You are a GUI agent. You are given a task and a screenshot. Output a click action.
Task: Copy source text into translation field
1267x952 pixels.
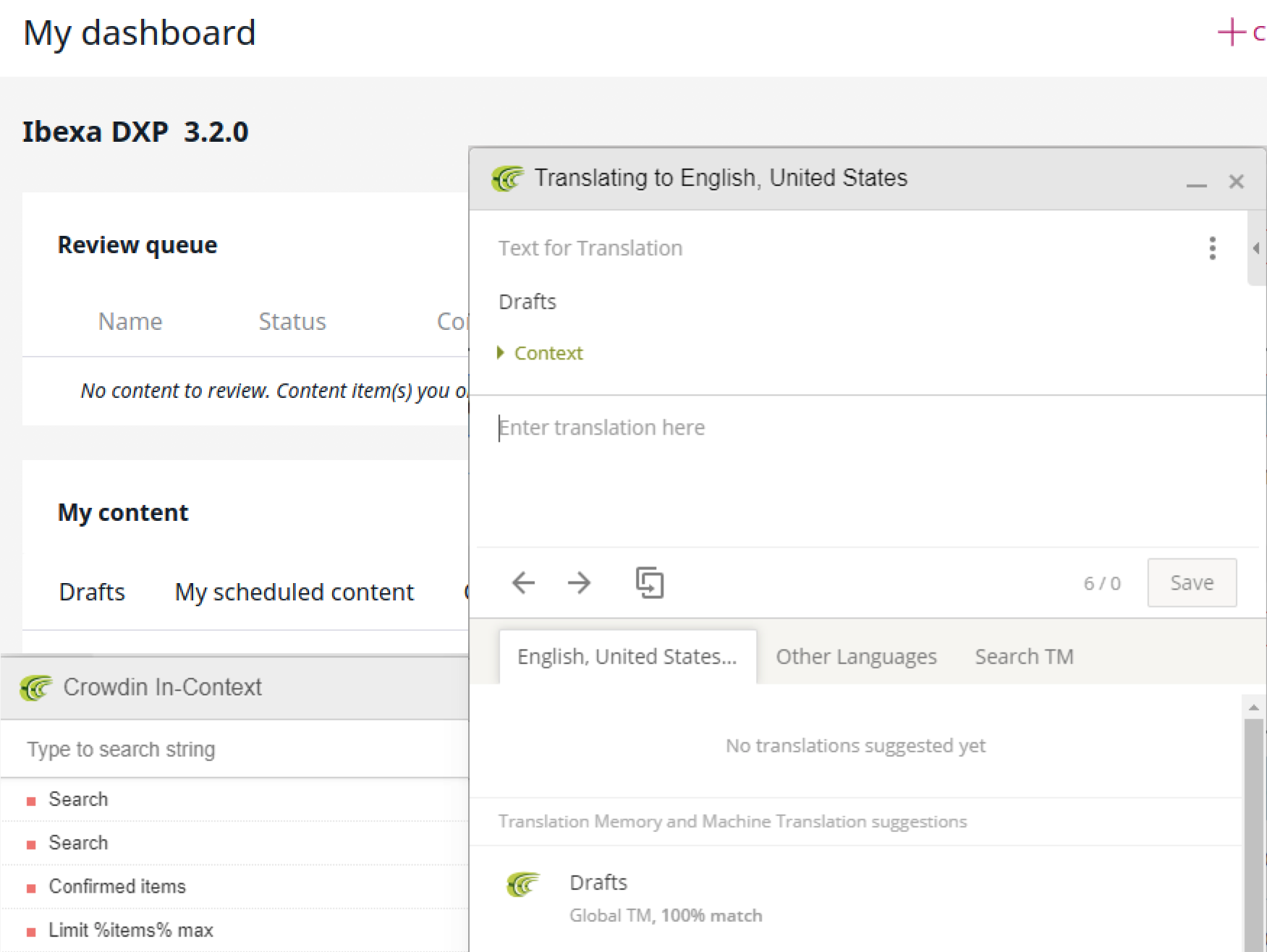click(x=650, y=582)
